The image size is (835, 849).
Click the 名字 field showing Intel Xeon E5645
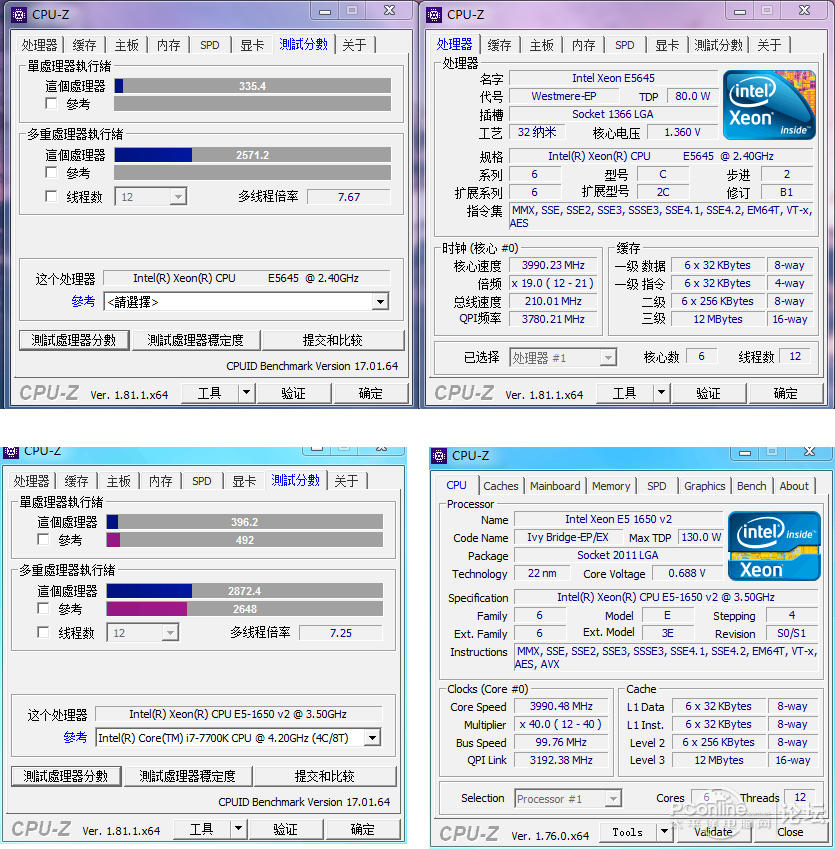click(x=614, y=78)
